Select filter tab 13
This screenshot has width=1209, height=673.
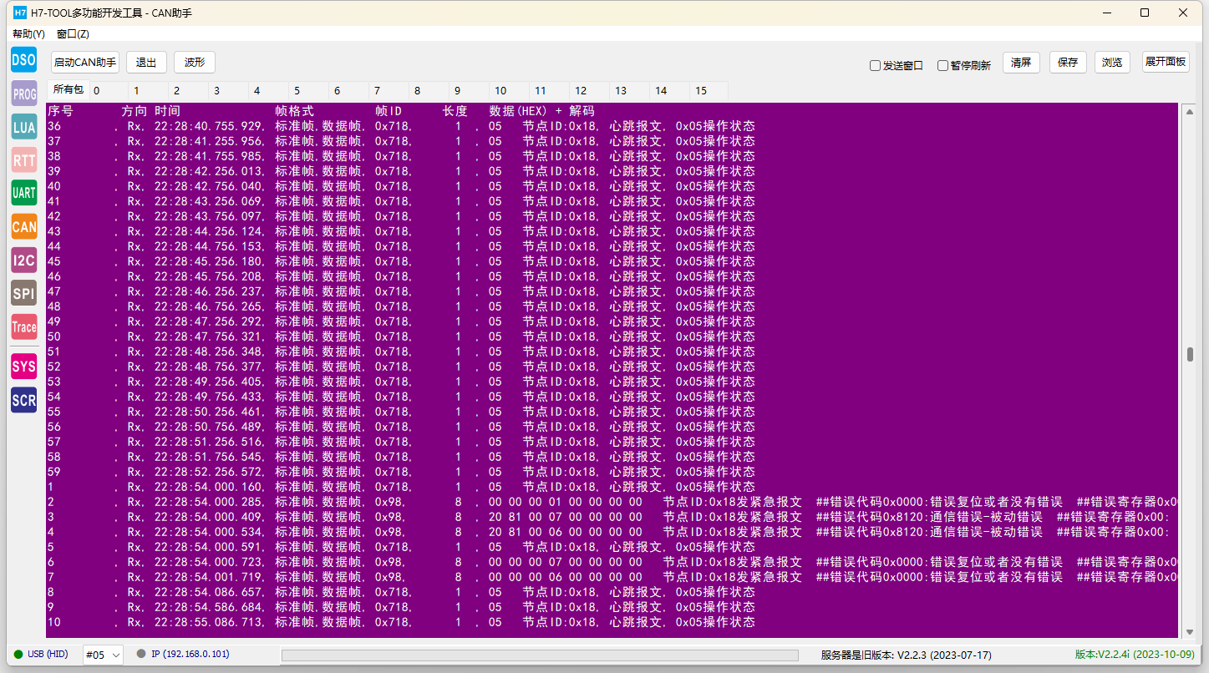click(x=620, y=91)
